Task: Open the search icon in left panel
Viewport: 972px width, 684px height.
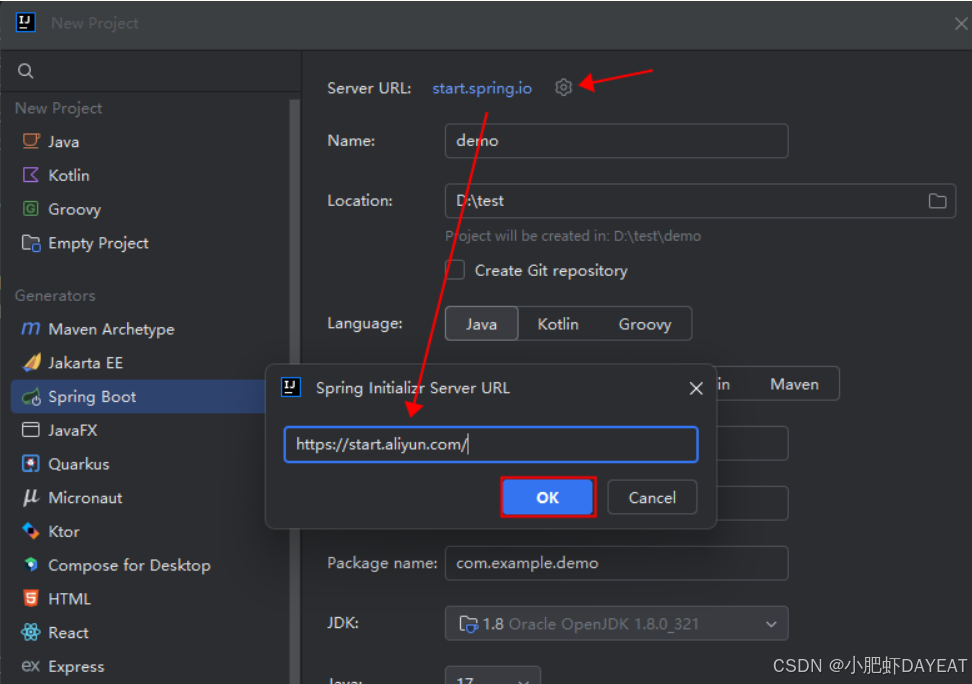Action: 25,71
